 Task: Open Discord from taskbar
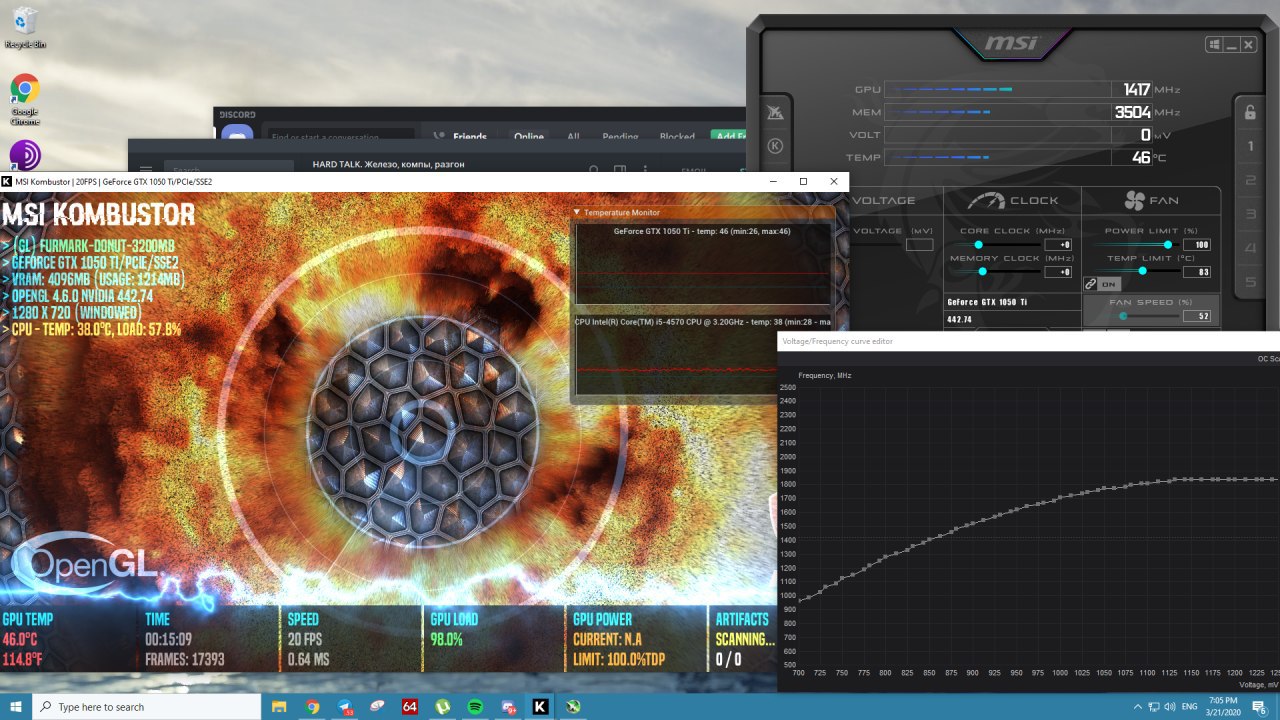(x=508, y=706)
